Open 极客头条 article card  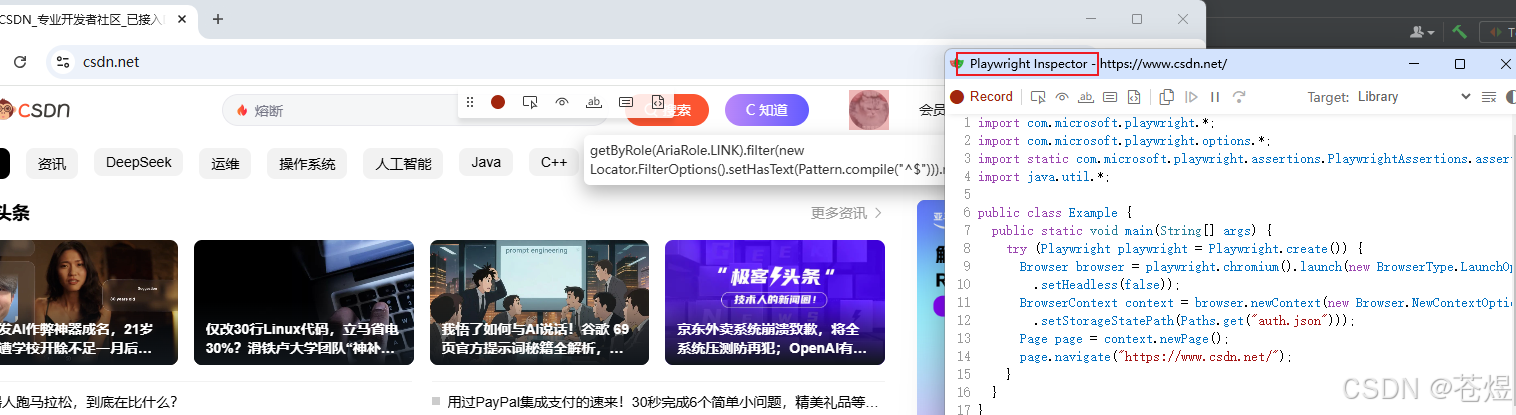tap(775, 302)
